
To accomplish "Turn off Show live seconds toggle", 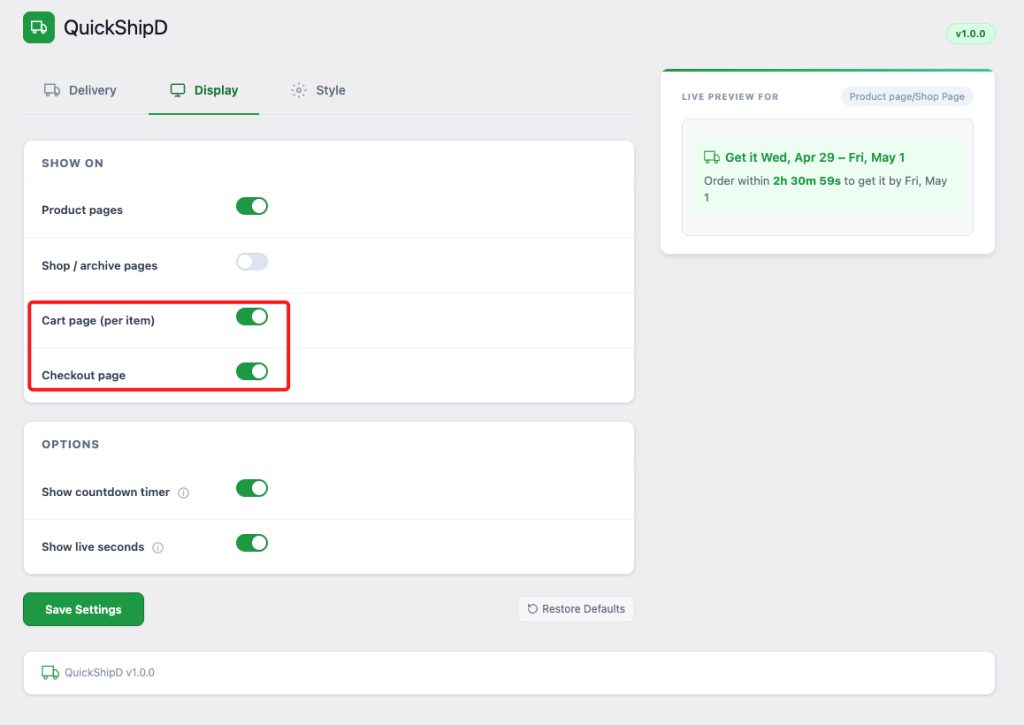I will 252,543.
